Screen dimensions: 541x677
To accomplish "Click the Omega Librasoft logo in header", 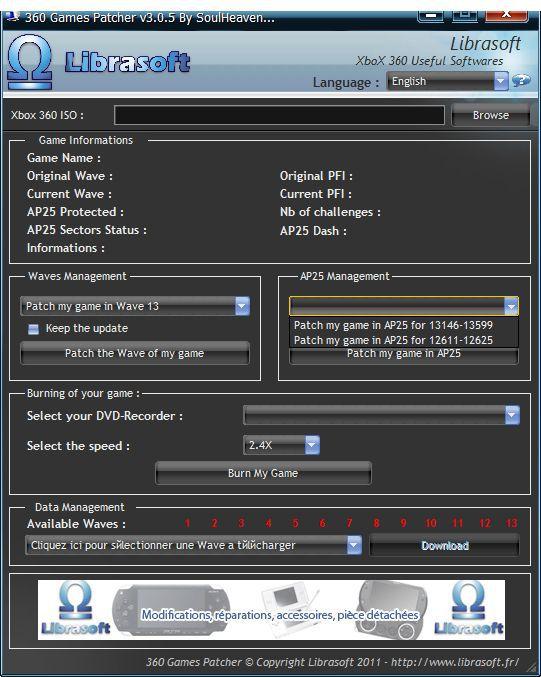I will pyautogui.click(x=30, y=62).
